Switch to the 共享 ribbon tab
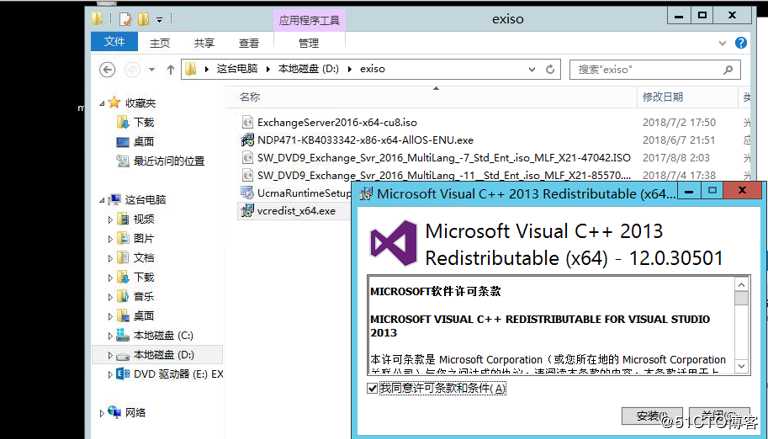 point(204,43)
